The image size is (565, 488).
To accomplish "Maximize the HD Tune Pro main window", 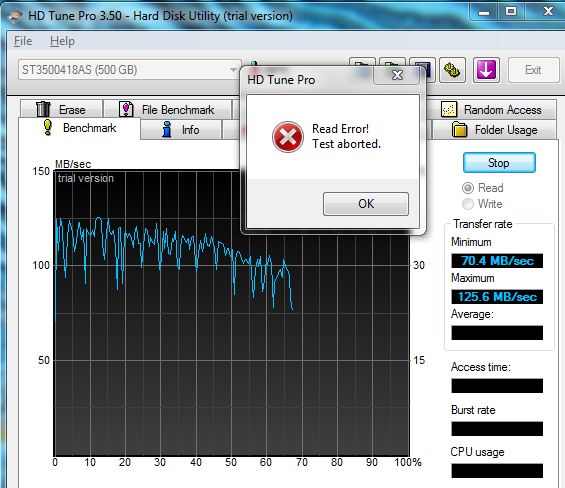I will coord(511,12).
